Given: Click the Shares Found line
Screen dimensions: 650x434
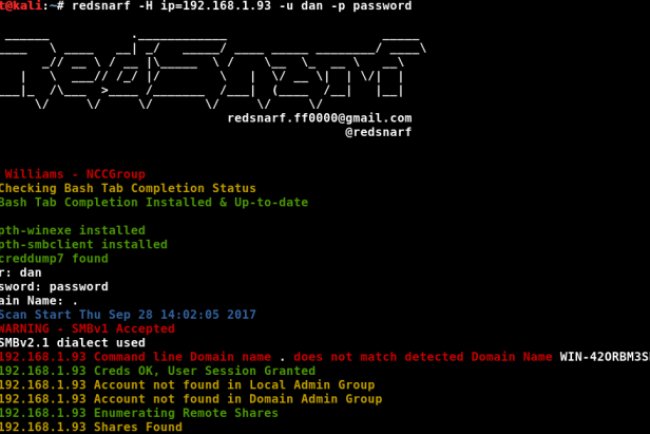Looking at the screenshot, I should (x=91, y=427).
